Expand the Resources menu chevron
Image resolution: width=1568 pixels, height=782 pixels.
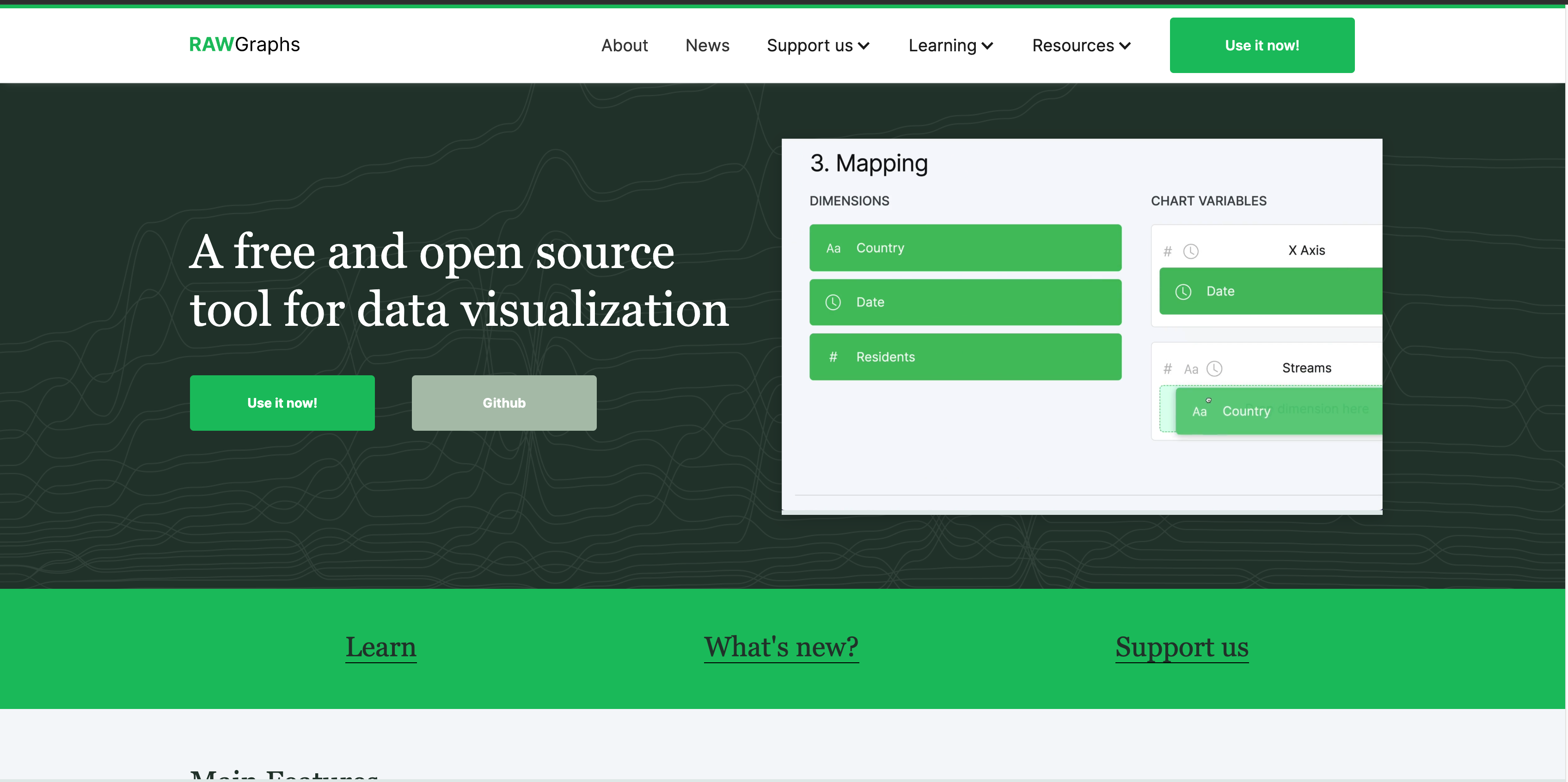(x=1124, y=46)
